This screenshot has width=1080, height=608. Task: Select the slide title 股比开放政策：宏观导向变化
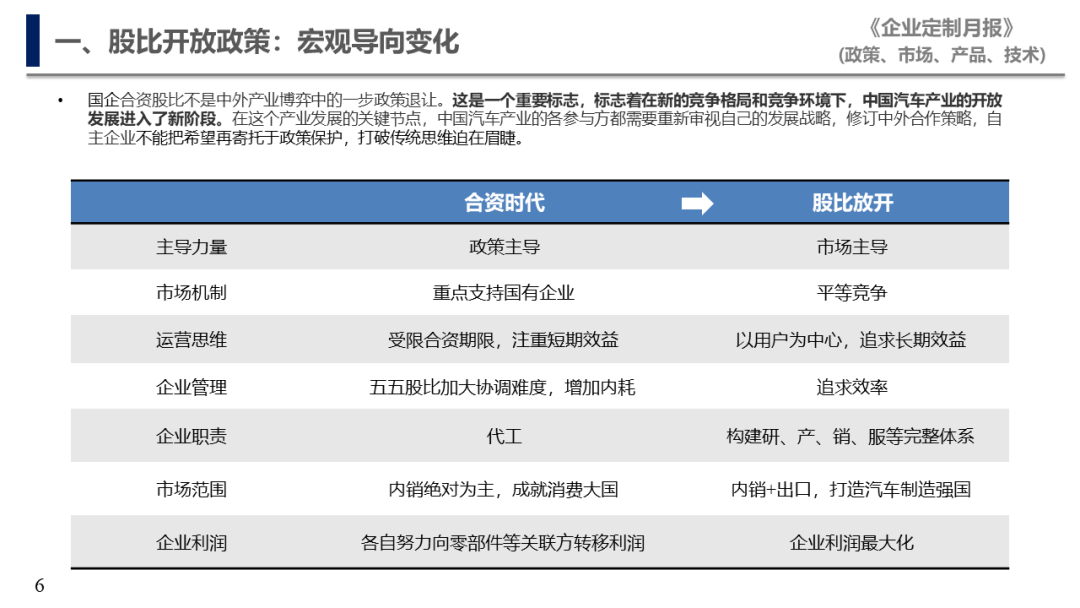coord(256,42)
